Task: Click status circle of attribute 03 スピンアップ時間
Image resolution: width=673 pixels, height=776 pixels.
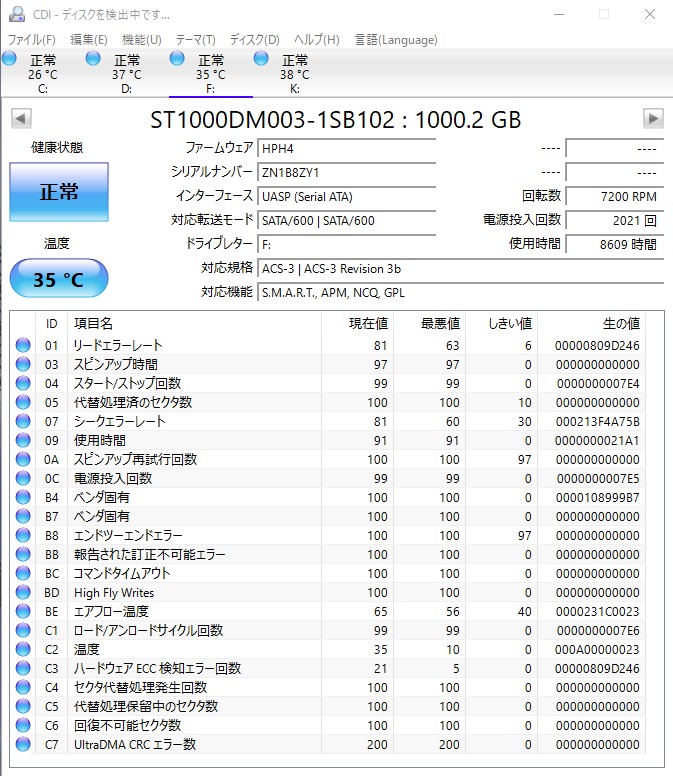Action: [x=23, y=364]
